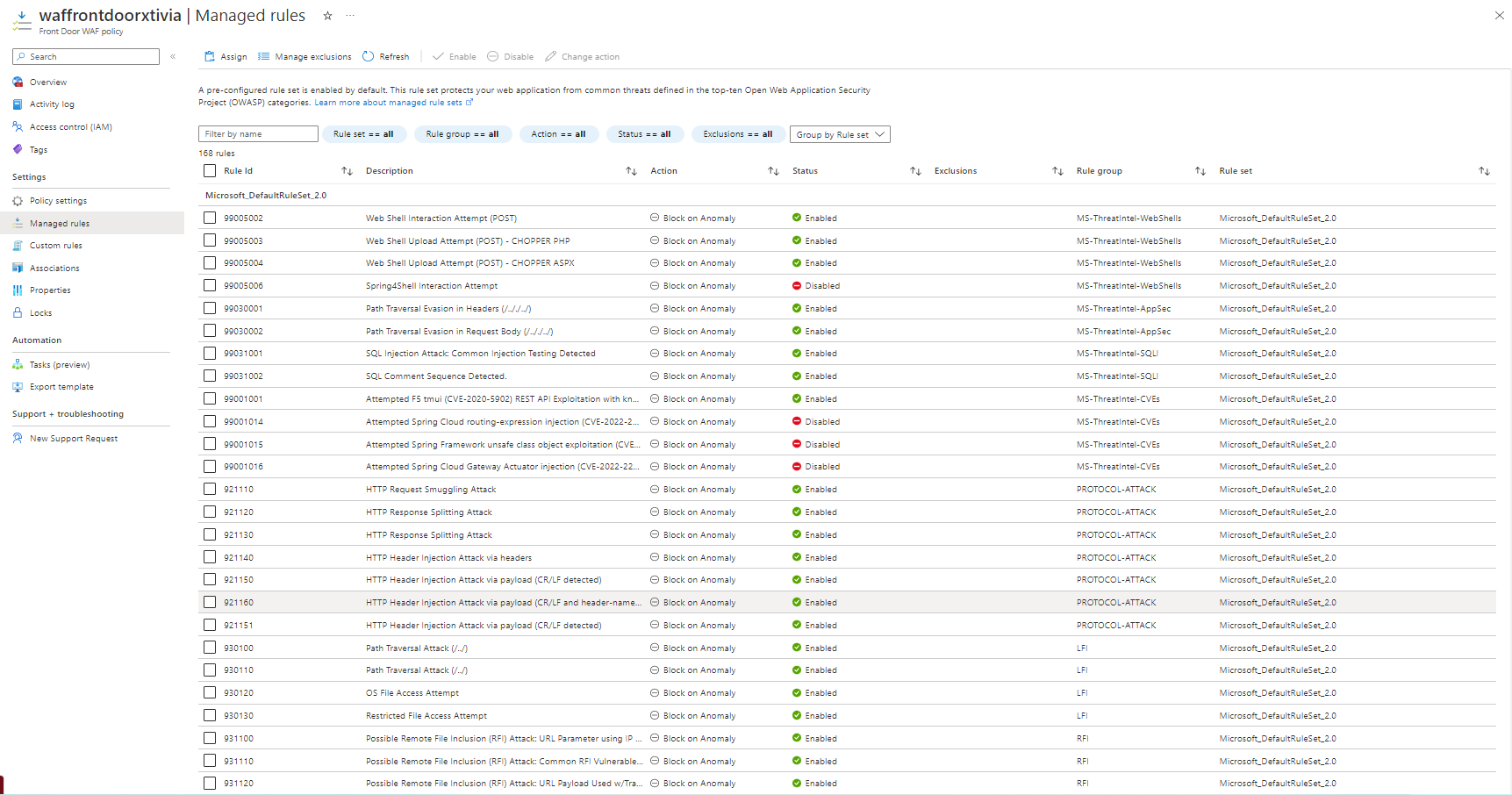Screen dimensions: 1512x795
Task: Click the Assign toolbar button
Action: (x=226, y=57)
